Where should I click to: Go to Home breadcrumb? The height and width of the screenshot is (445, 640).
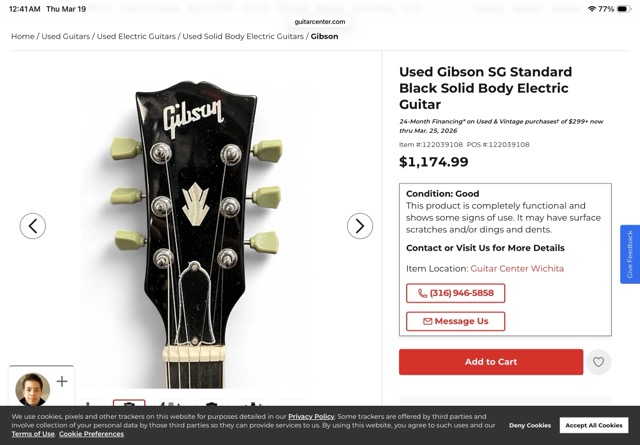click(23, 37)
